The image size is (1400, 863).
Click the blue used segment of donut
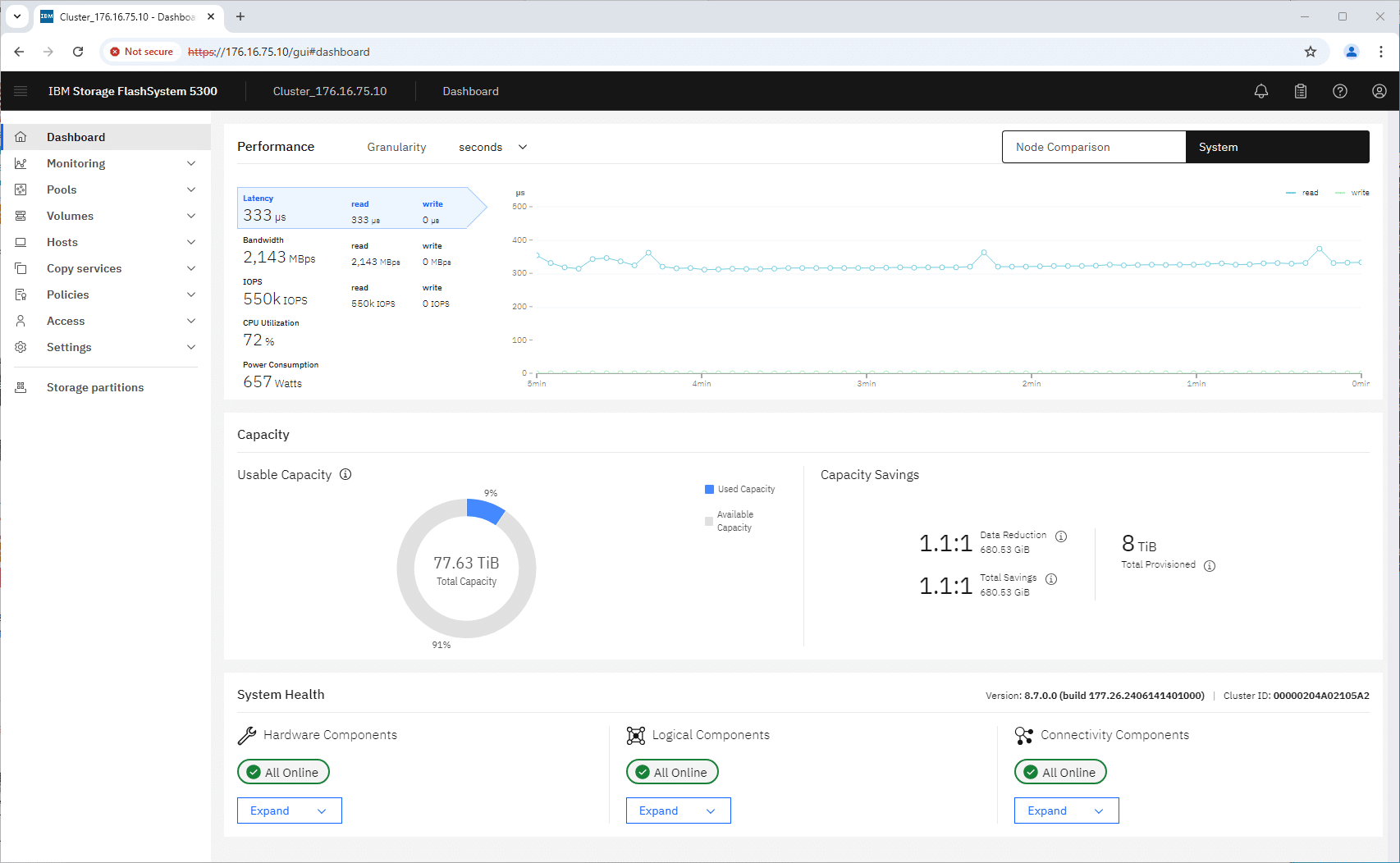tap(485, 511)
